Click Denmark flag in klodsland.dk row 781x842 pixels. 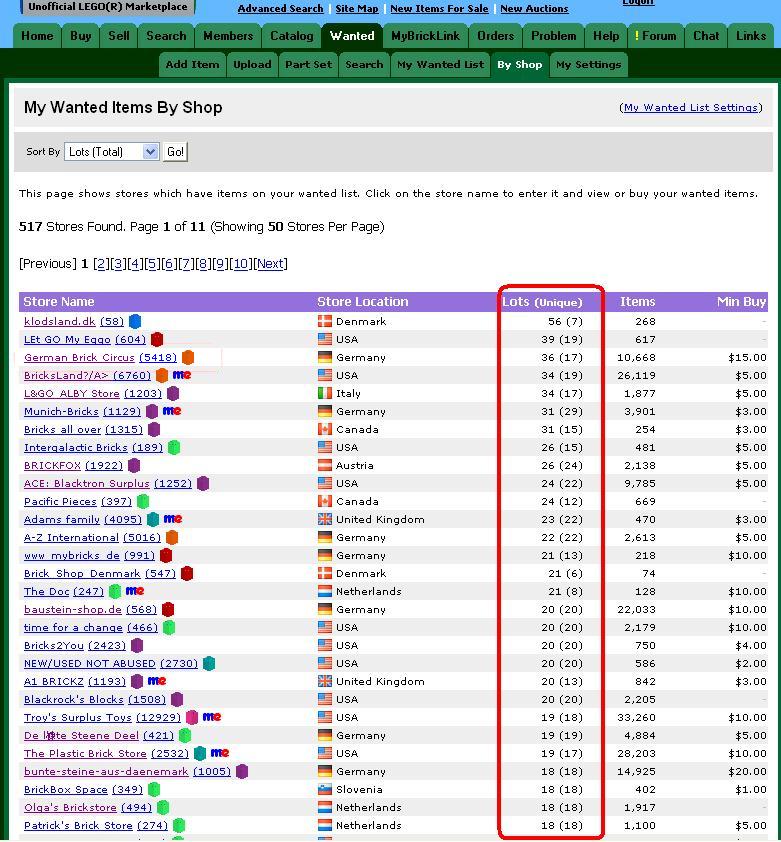coord(325,321)
